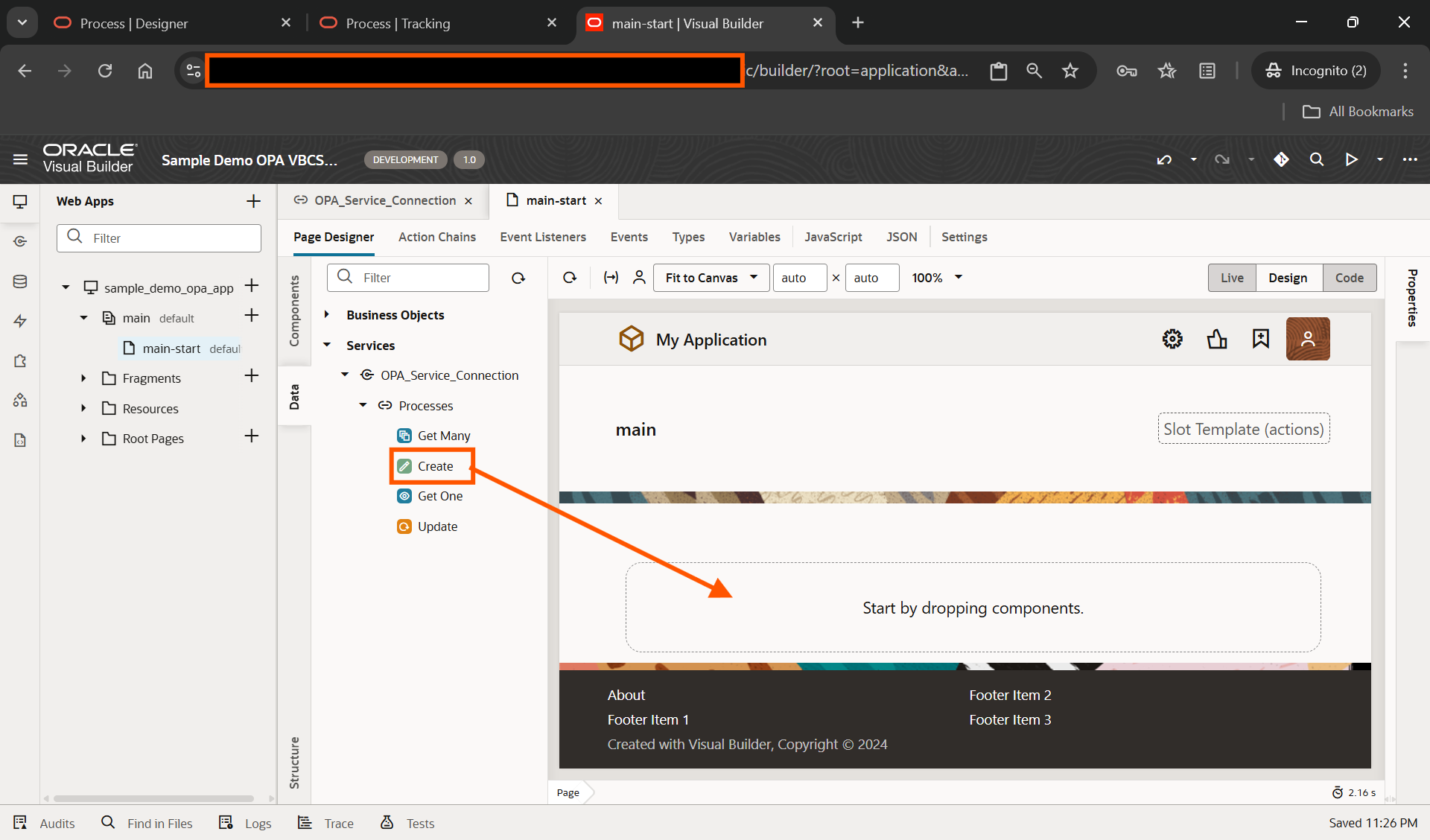Screen dimensions: 1430x840
Task: Click the Git repository icon in the header
Action: 1282,159
